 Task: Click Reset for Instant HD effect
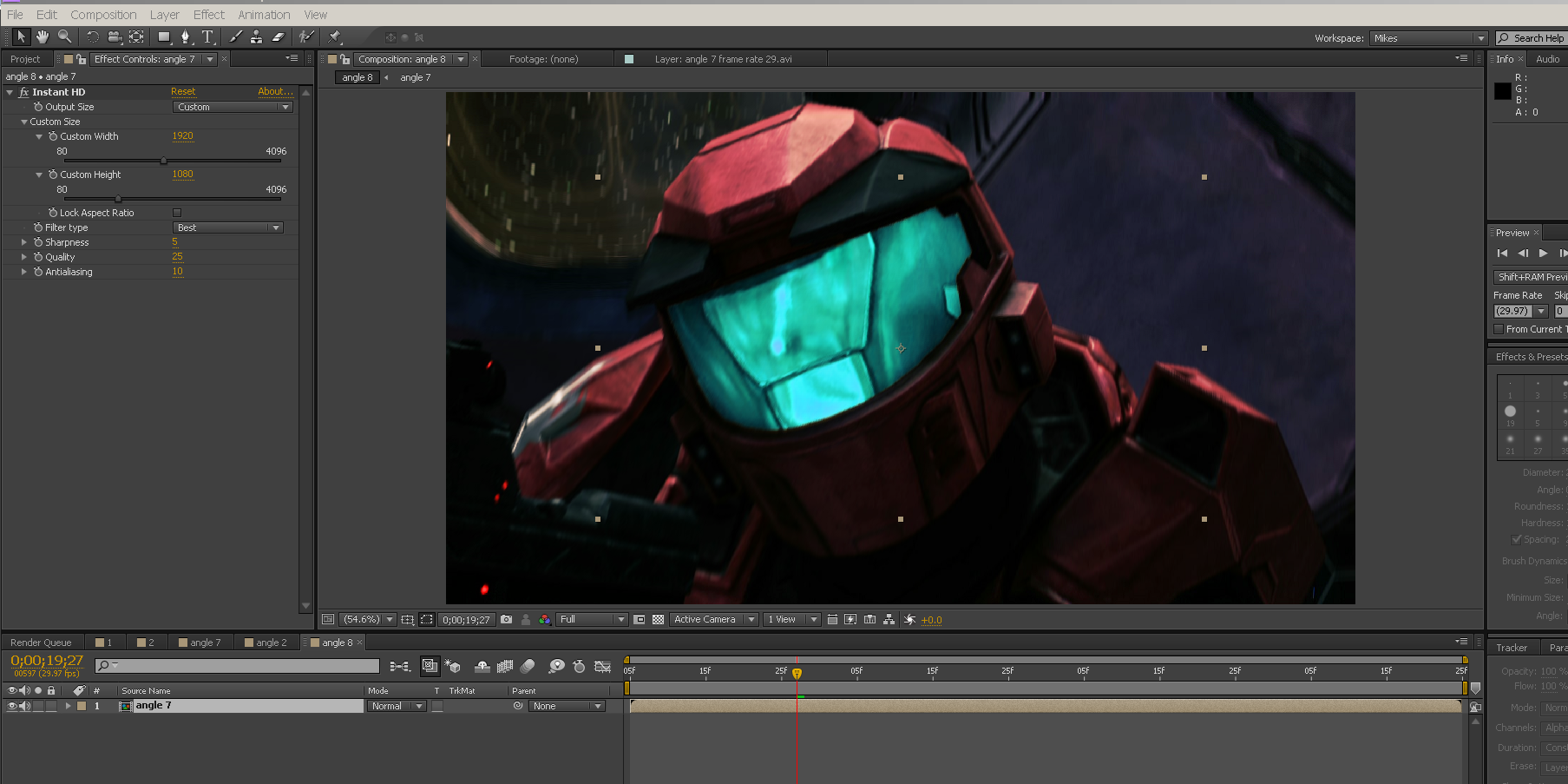[183, 91]
